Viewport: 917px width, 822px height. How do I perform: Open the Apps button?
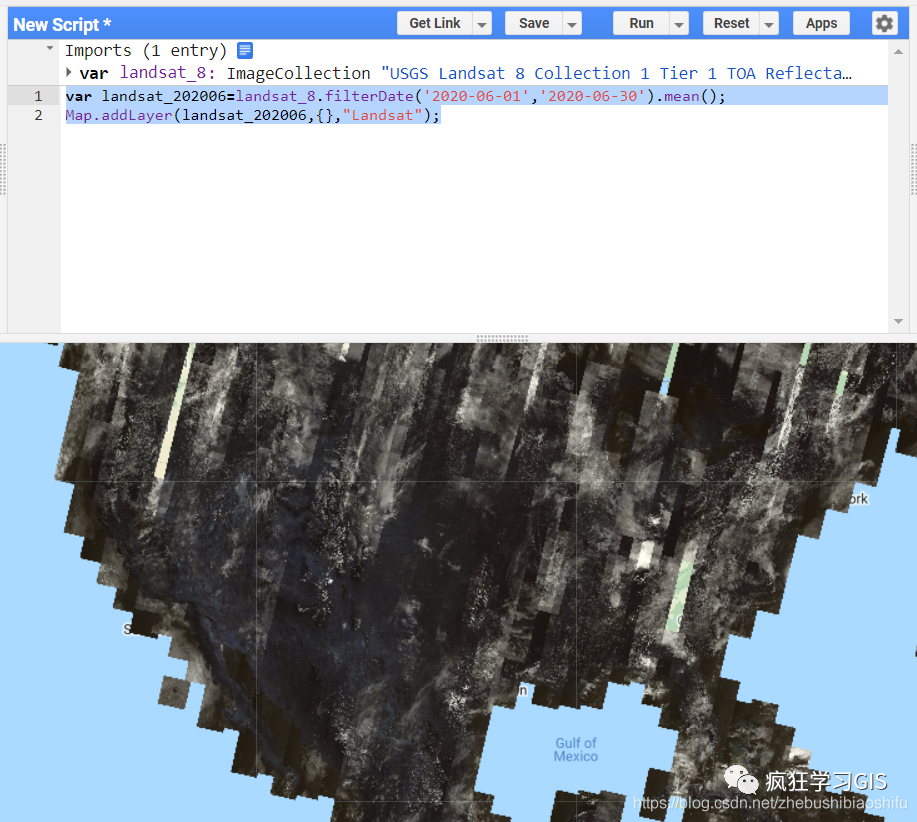point(821,23)
